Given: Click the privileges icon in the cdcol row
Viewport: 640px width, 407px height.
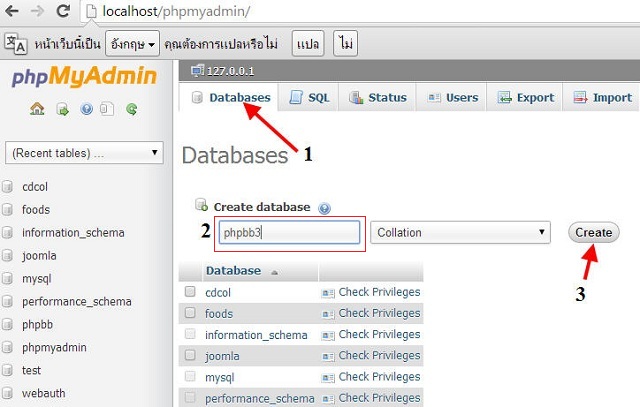Looking at the screenshot, I should tap(328, 293).
